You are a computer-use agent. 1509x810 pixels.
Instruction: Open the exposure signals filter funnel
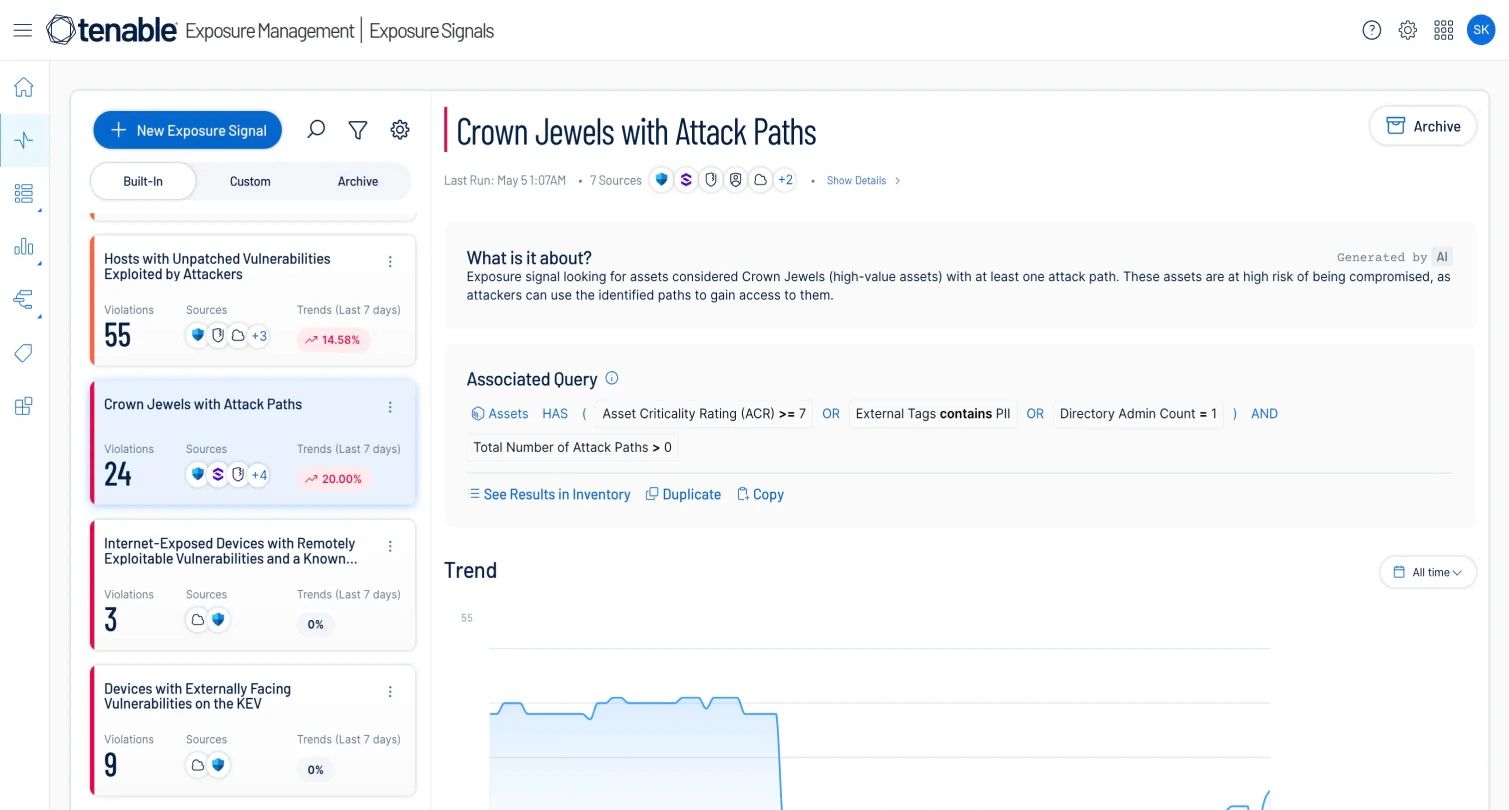[358, 130]
